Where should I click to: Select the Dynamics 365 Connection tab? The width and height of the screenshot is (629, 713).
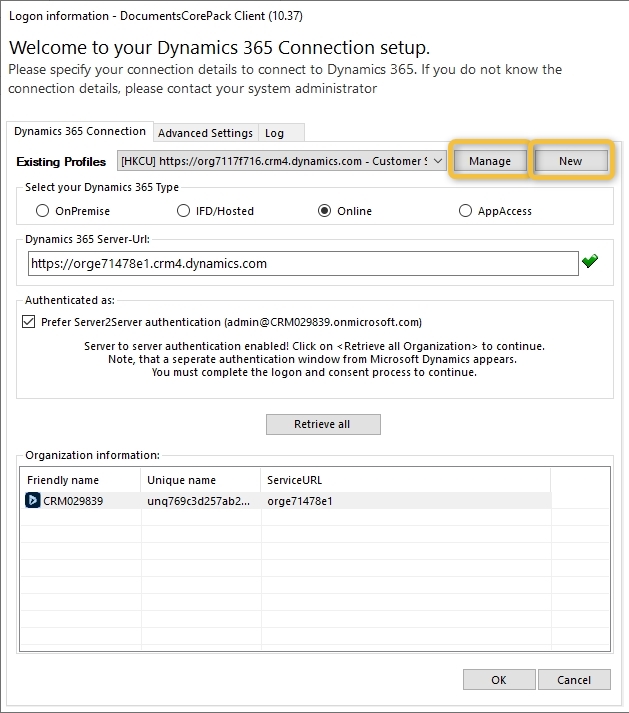click(80, 132)
